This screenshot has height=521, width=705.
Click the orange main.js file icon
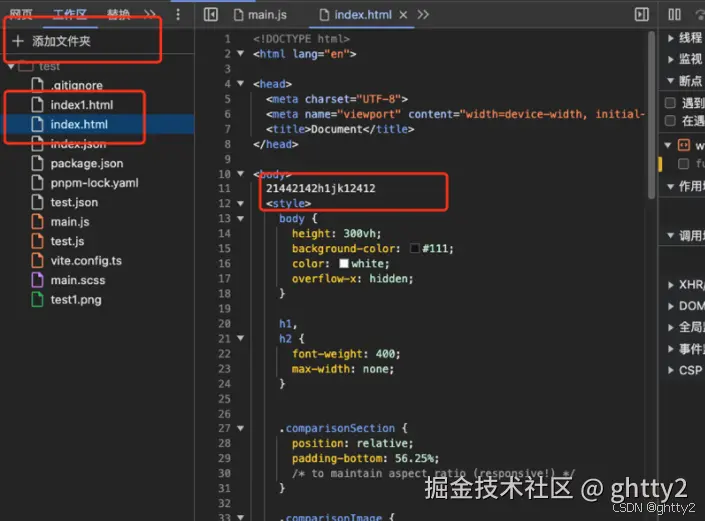(37, 222)
